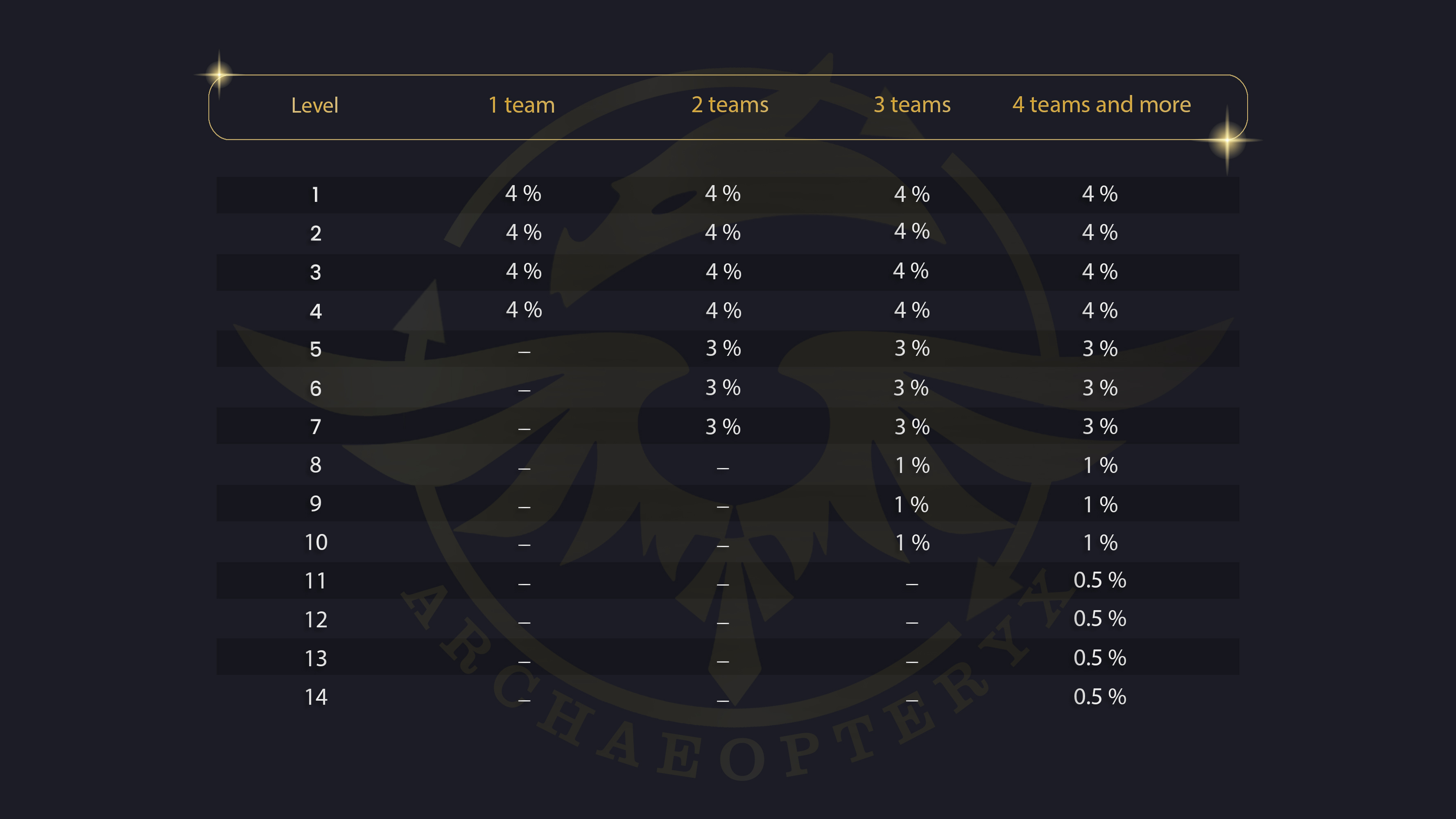Click the 0.5 % value in level 14 row

[1099, 697]
